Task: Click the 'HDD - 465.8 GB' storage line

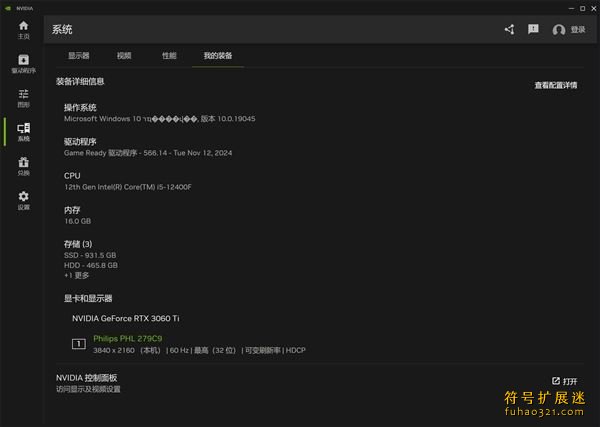Action: point(91,265)
